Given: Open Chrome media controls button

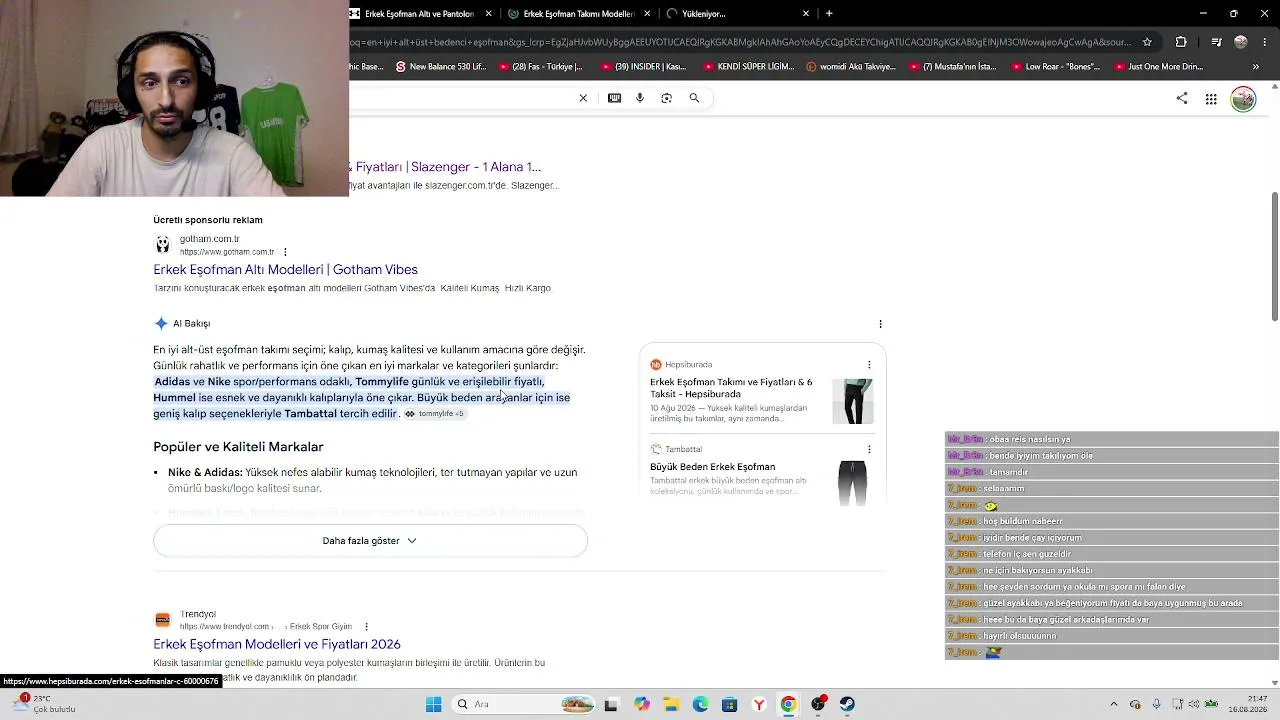Looking at the screenshot, I should coord(1216,42).
